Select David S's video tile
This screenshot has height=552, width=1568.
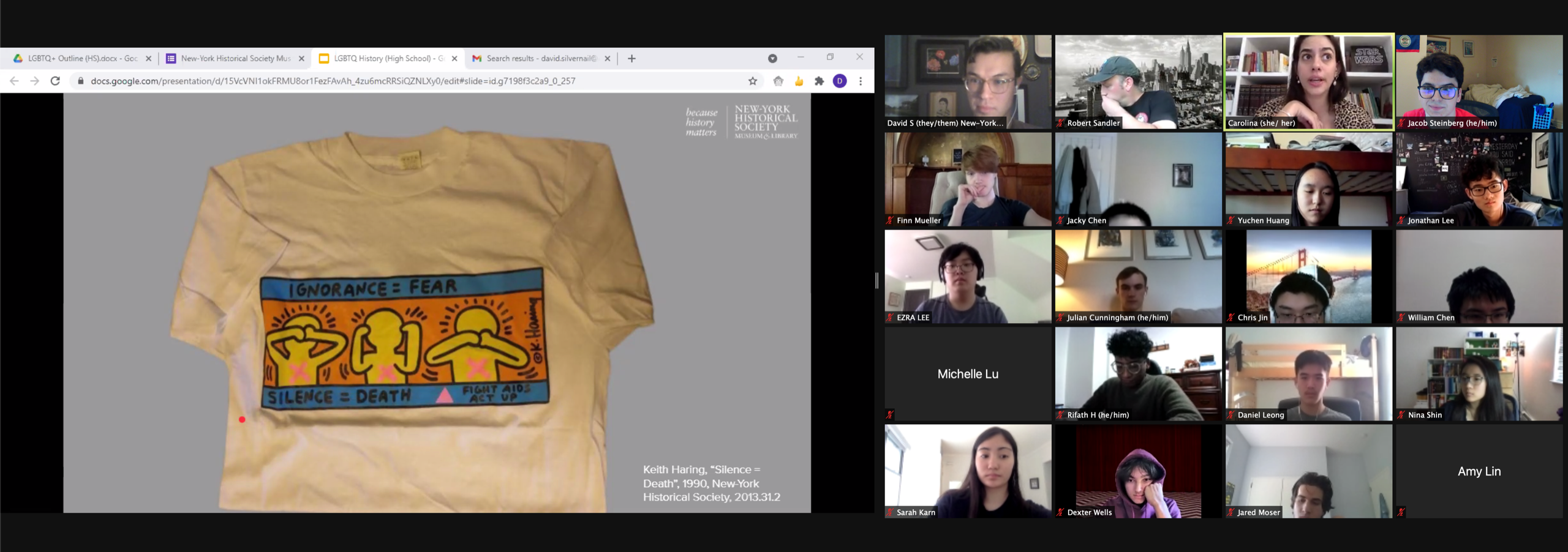(968, 82)
